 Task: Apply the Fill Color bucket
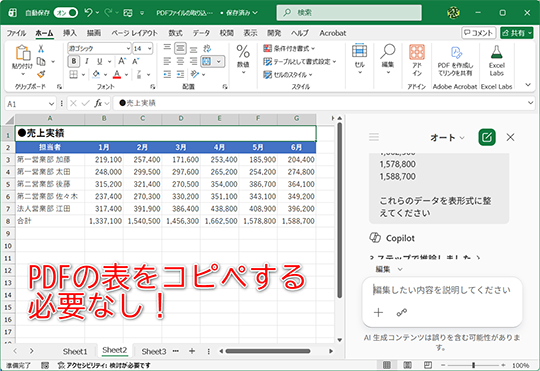point(96,74)
